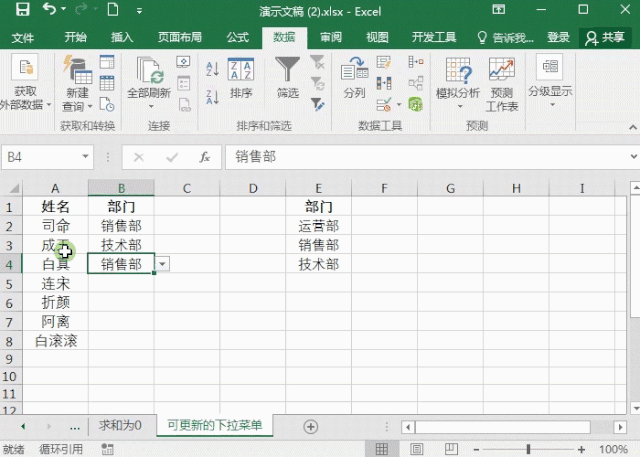Zoom in with the plus button
Screen dimensions: 640x457
coord(582,450)
